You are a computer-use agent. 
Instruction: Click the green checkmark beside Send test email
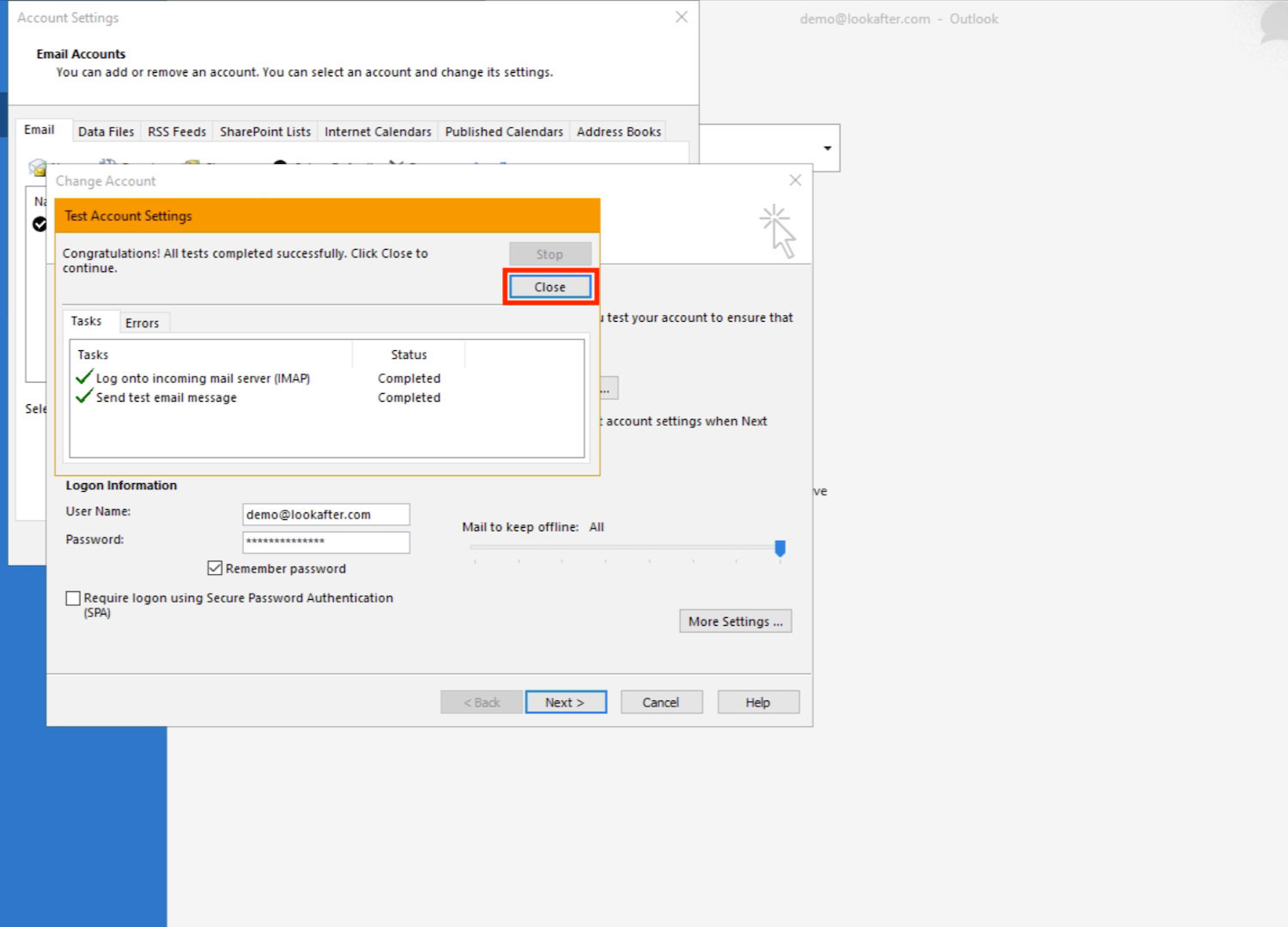(84, 397)
